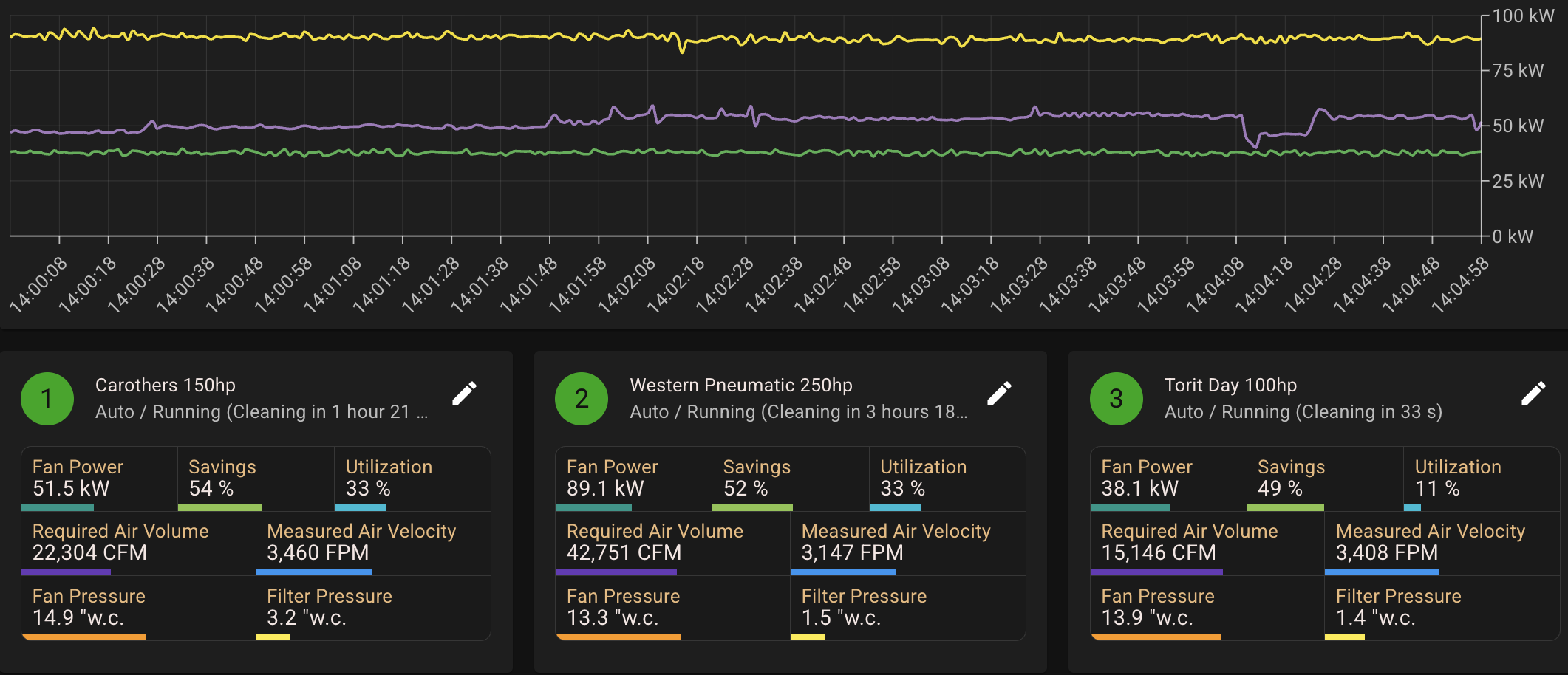Click the 100 kW axis label
This screenshot has height=675, width=1568.
point(1523,16)
